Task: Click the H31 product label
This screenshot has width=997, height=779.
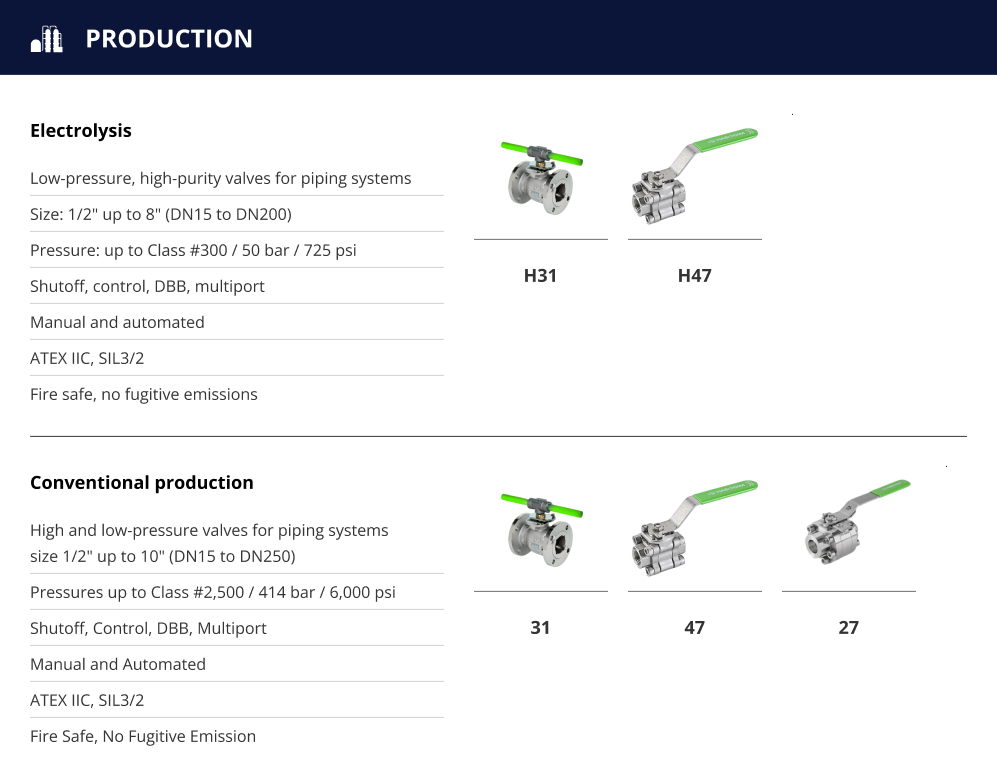Action: 540,276
